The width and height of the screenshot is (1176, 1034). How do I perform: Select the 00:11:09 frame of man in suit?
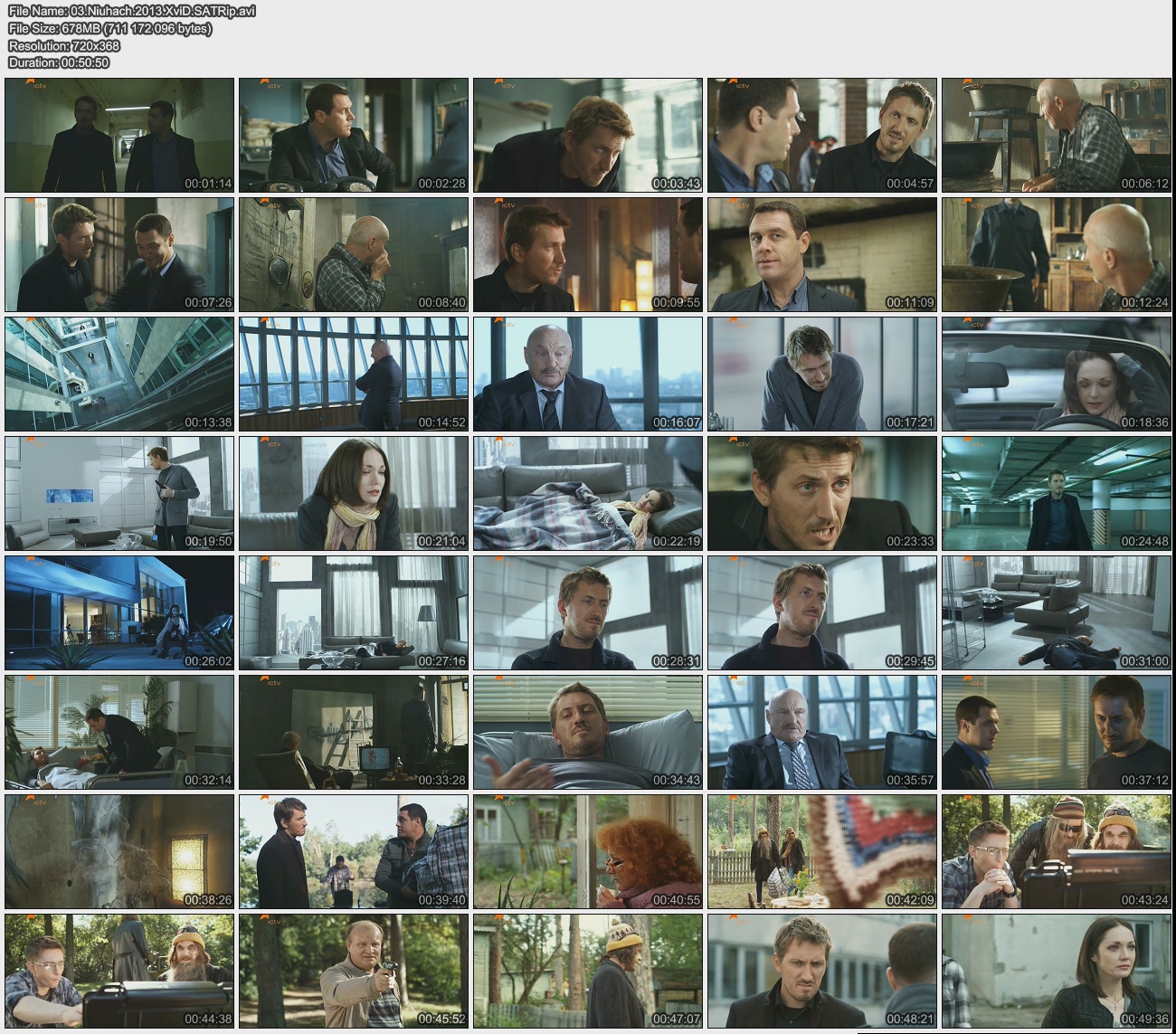[821, 254]
